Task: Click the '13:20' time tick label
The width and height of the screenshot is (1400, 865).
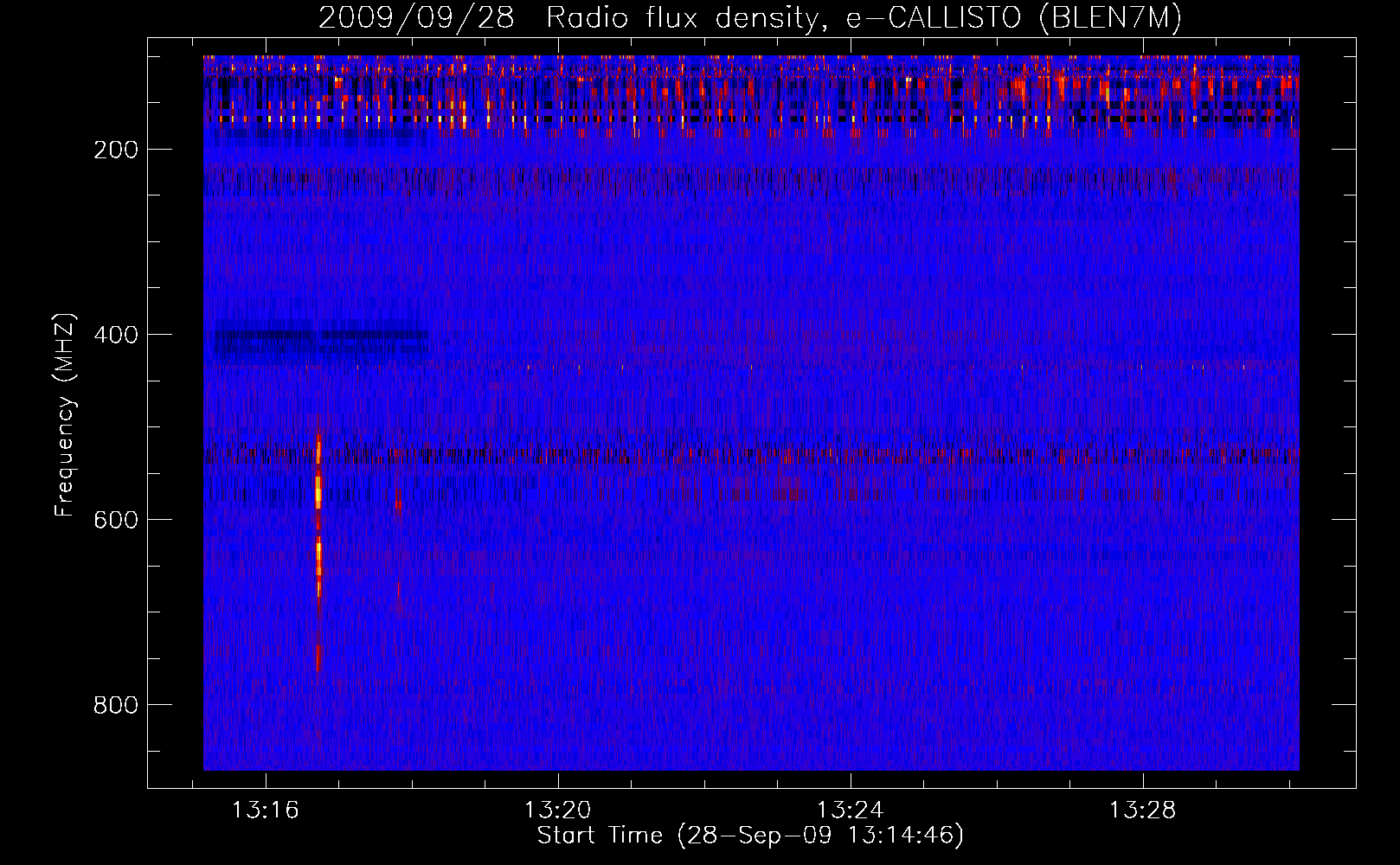Action: [558, 810]
